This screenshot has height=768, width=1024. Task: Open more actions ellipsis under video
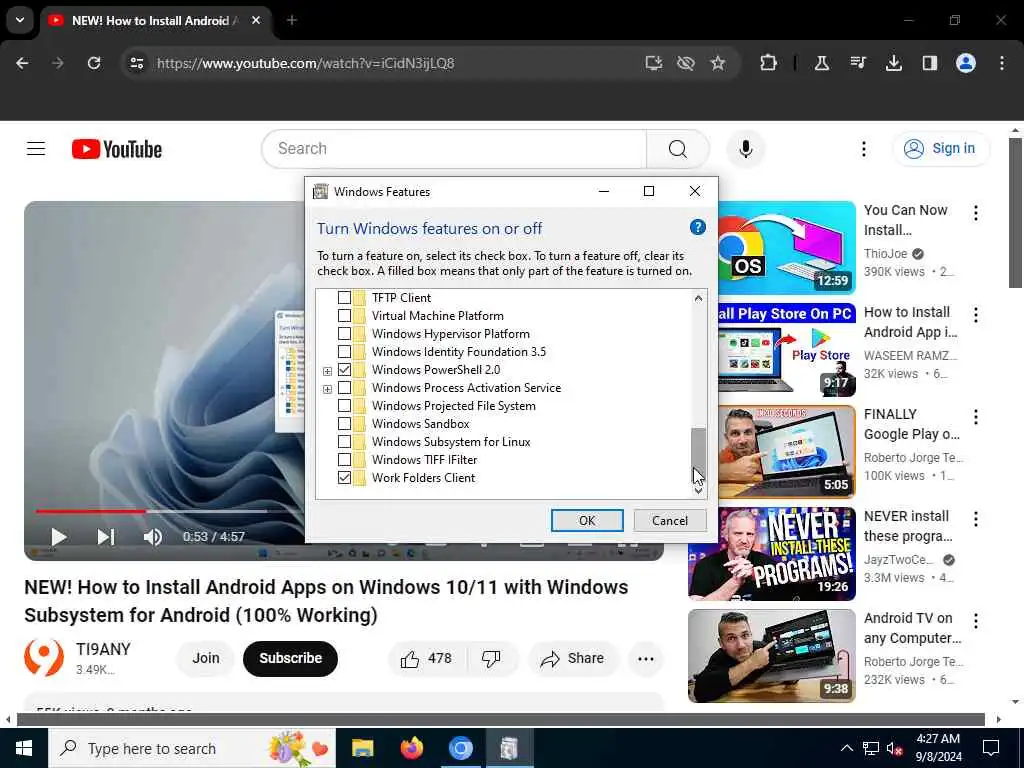pos(646,658)
